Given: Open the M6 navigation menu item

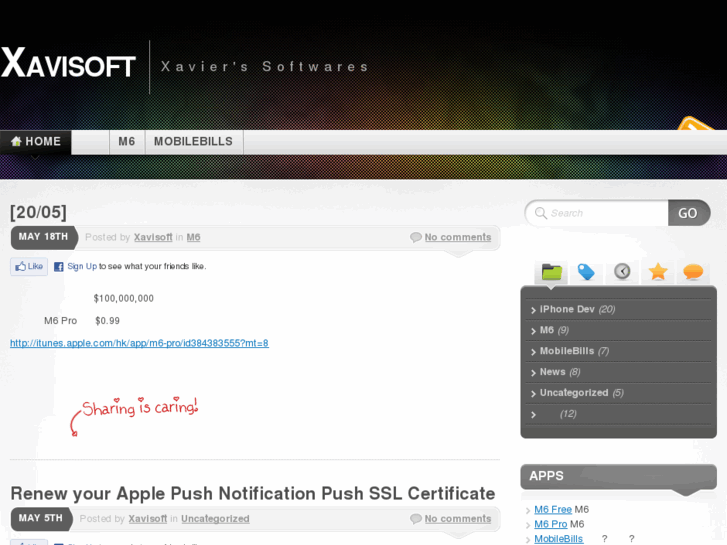Looking at the screenshot, I should point(127,142).
